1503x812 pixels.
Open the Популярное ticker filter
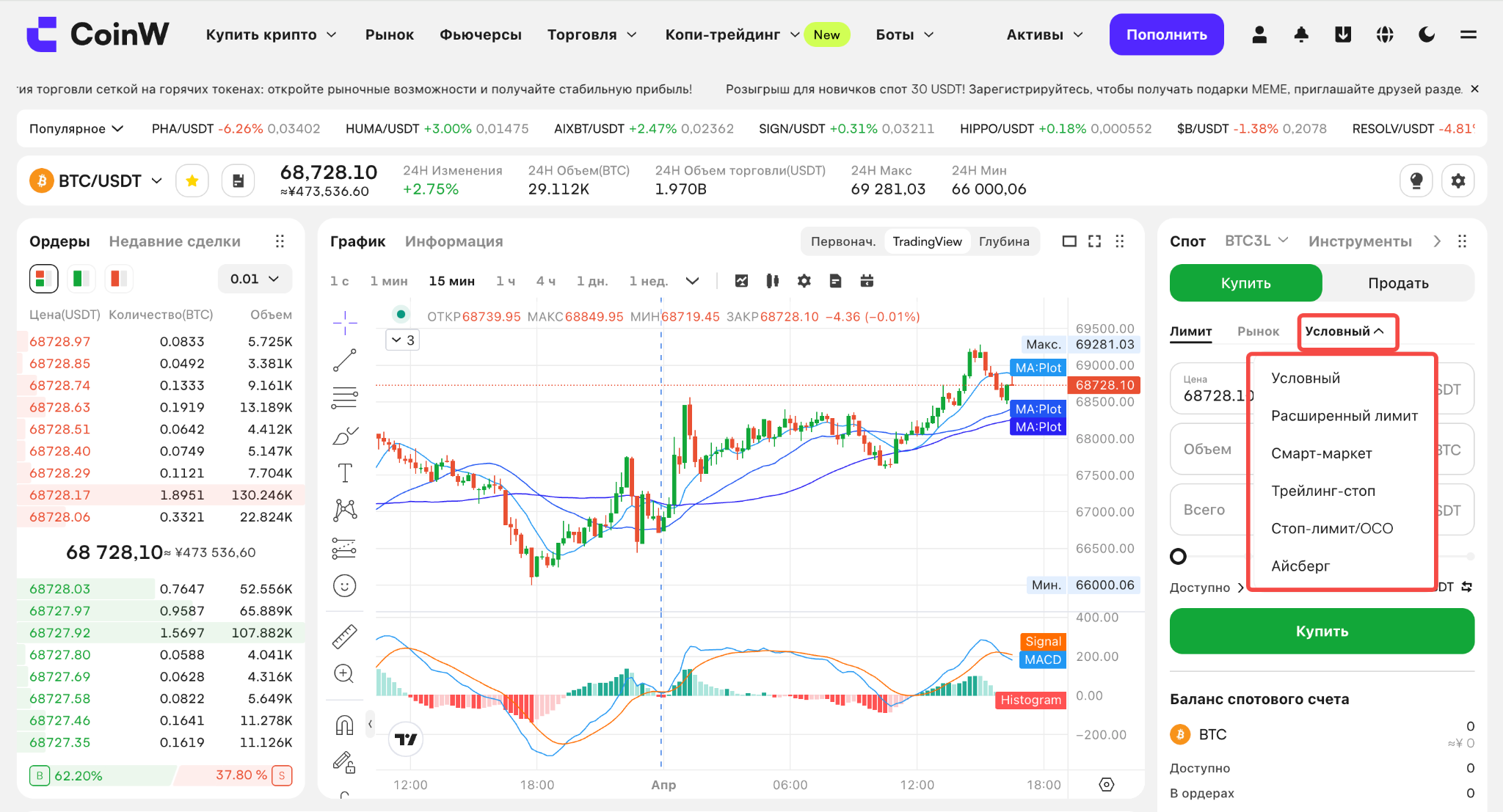tap(76, 128)
